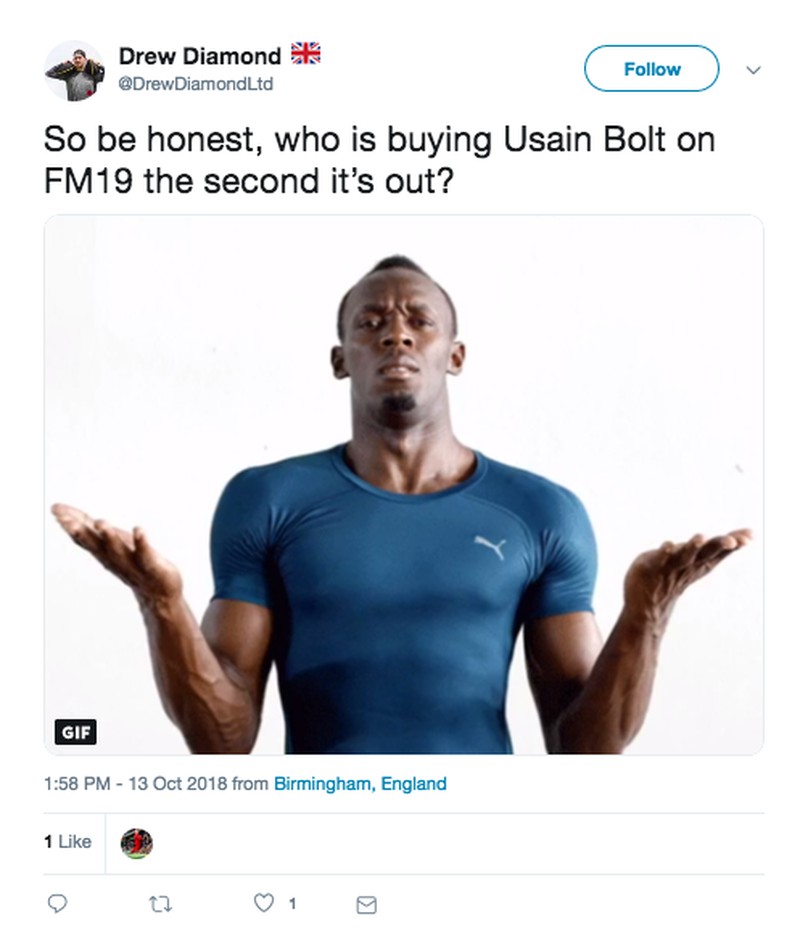The image size is (800, 946).
Task: Open the 1:58 PM - 13 Oct 2018 timestamp
Action: point(135,784)
